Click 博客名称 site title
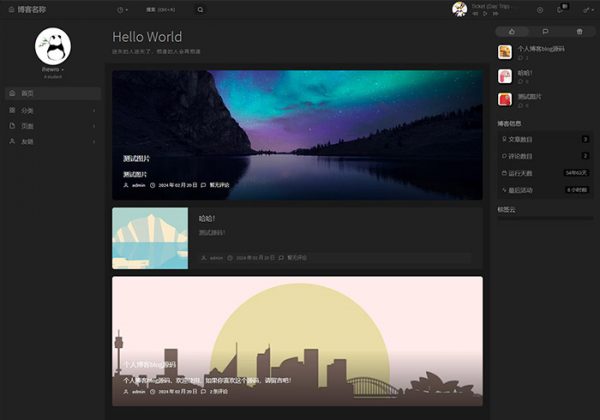This screenshot has width=600, height=420. click(31, 9)
